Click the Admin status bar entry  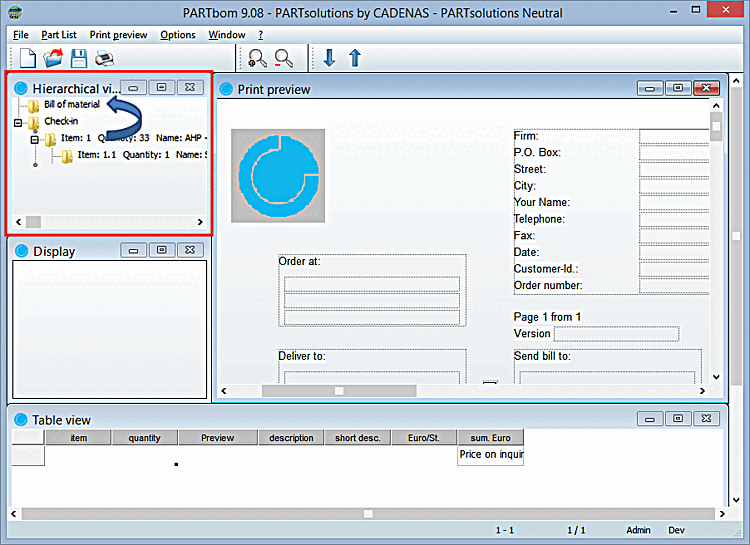pos(638,530)
